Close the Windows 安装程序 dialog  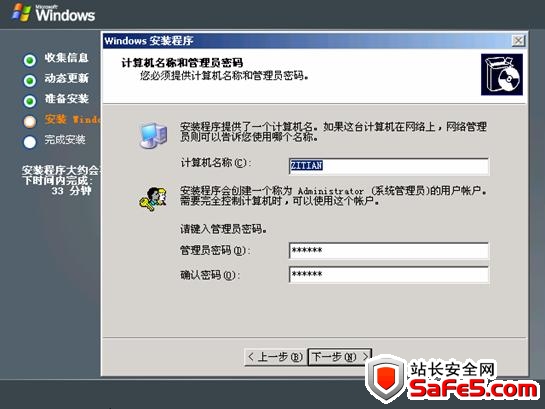coord(518,41)
